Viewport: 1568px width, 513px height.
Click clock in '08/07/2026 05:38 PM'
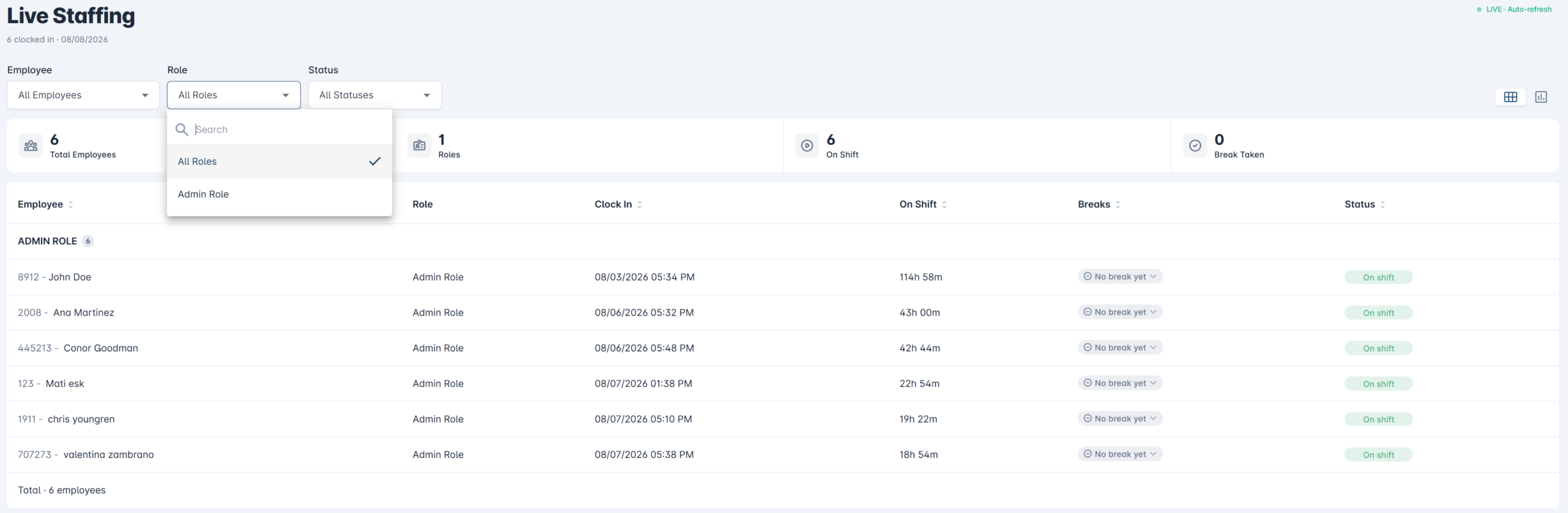click(x=644, y=455)
